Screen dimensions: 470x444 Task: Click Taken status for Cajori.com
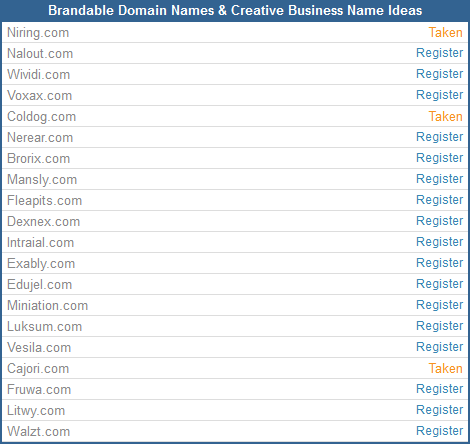445,369
